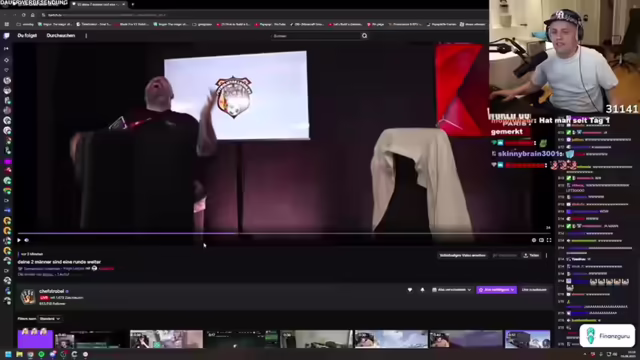Open Spotify from the taskbar
The width and height of the screenshot is (640, 360).
click(x=41, y=354)
